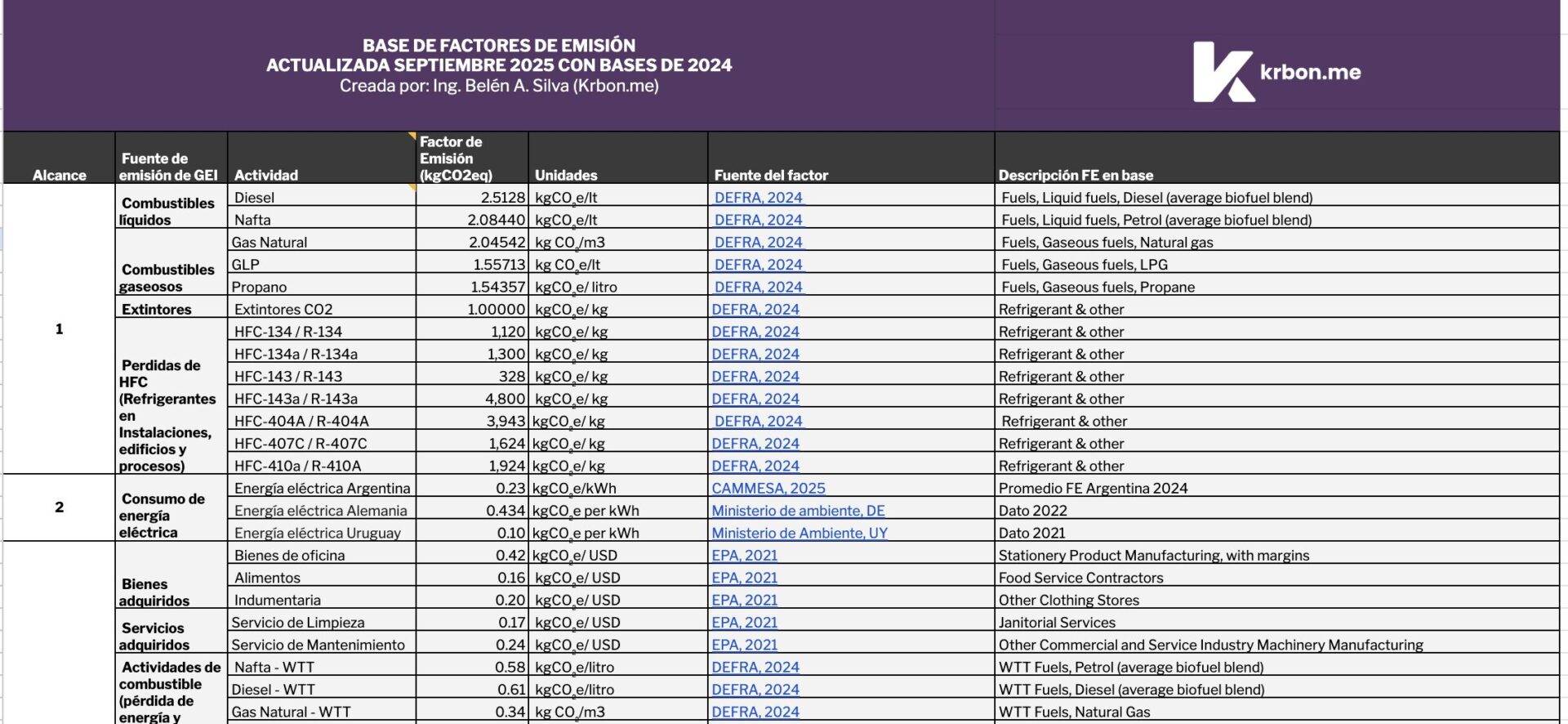Select the Descripción FE en base header

[1277, 158]
